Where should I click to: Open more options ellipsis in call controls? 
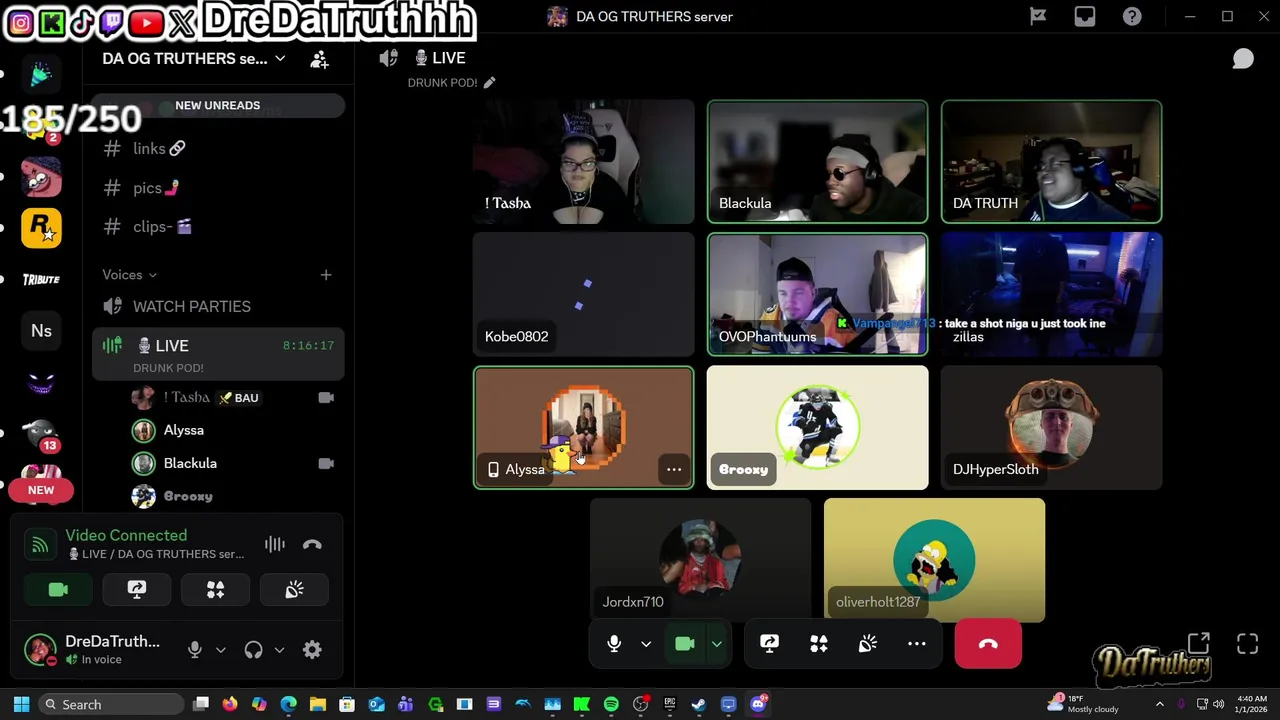[917, 644]
